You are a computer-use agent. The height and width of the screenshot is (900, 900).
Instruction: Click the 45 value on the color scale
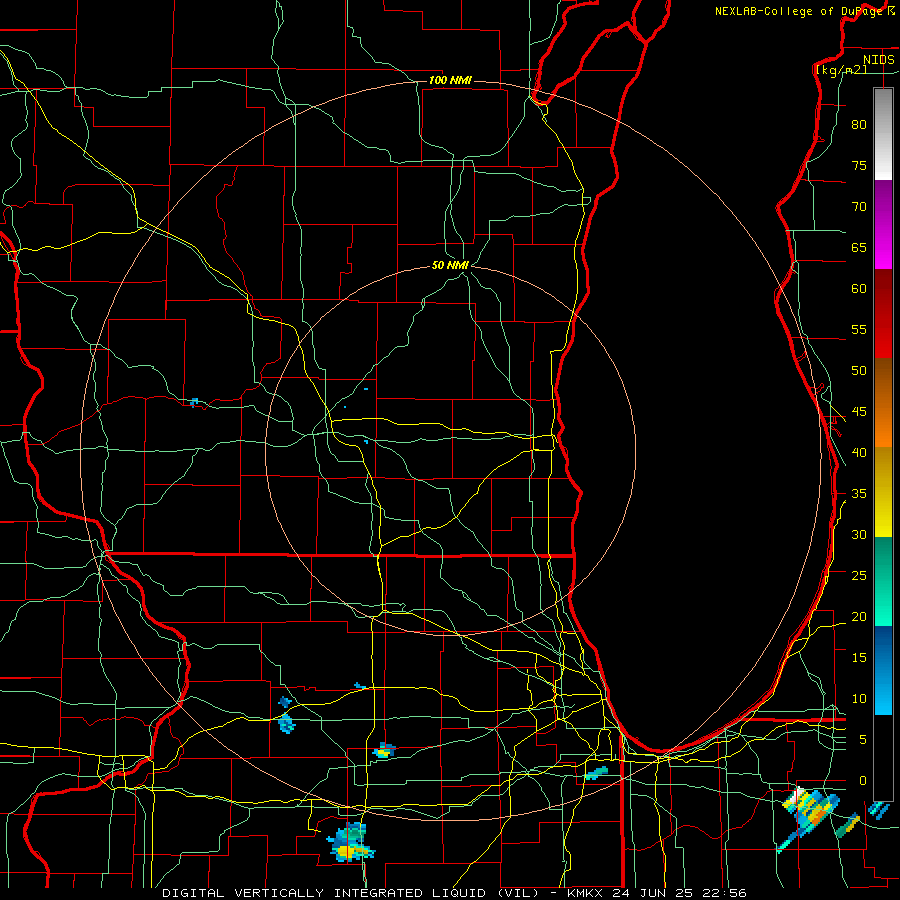tap(859, 412)
